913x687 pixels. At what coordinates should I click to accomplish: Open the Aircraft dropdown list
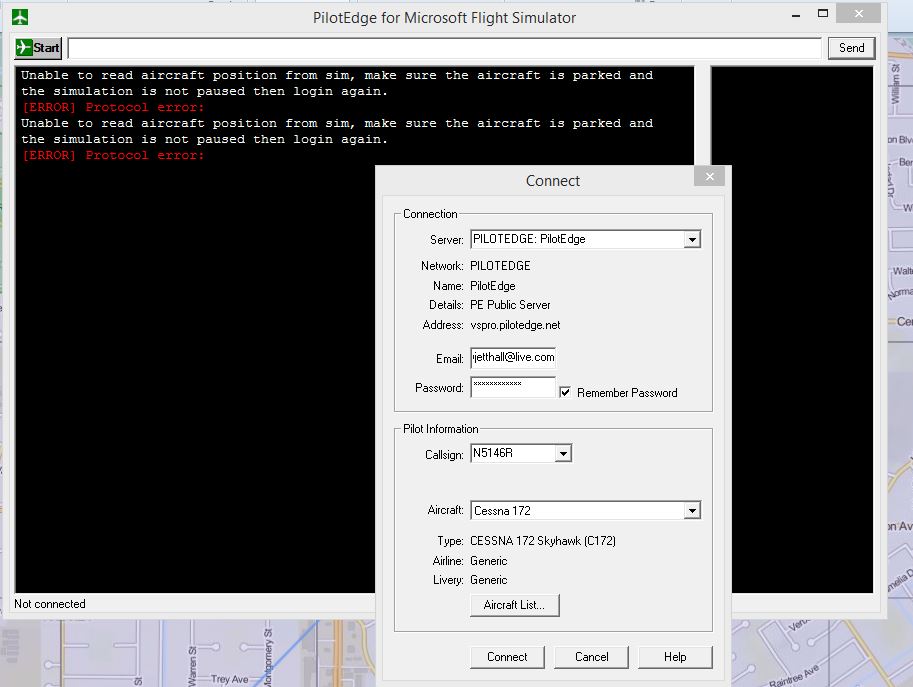coord(692,511)
